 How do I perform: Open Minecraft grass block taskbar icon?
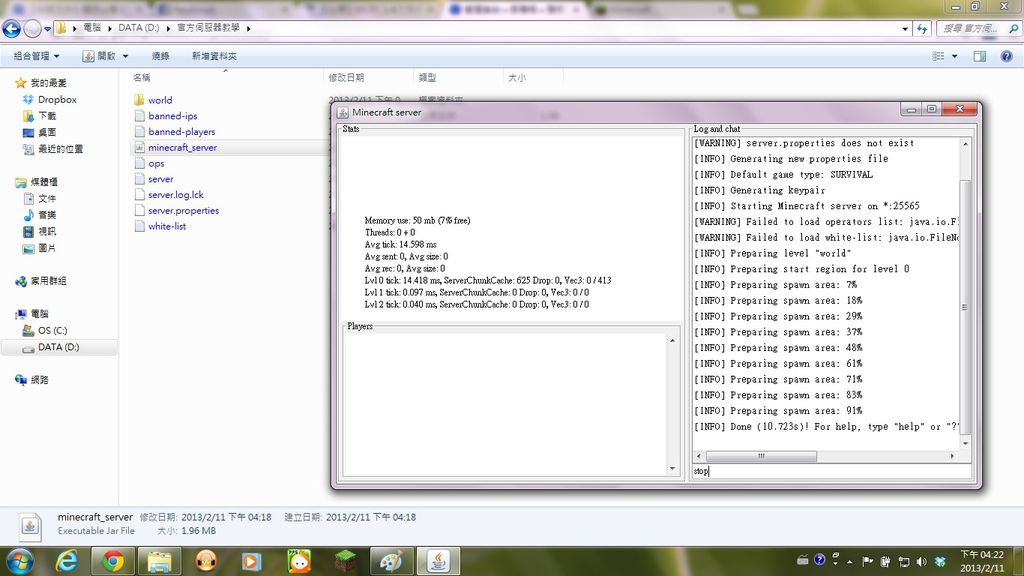(x=345, y=561)
